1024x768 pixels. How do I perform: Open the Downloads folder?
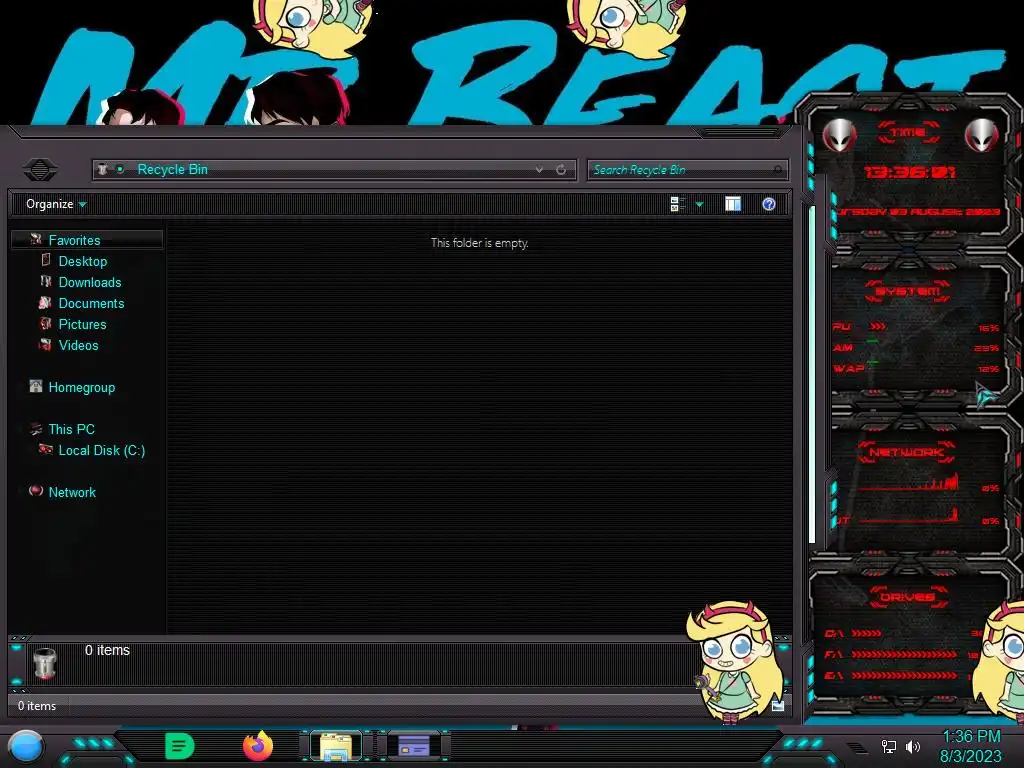(90, 282)
